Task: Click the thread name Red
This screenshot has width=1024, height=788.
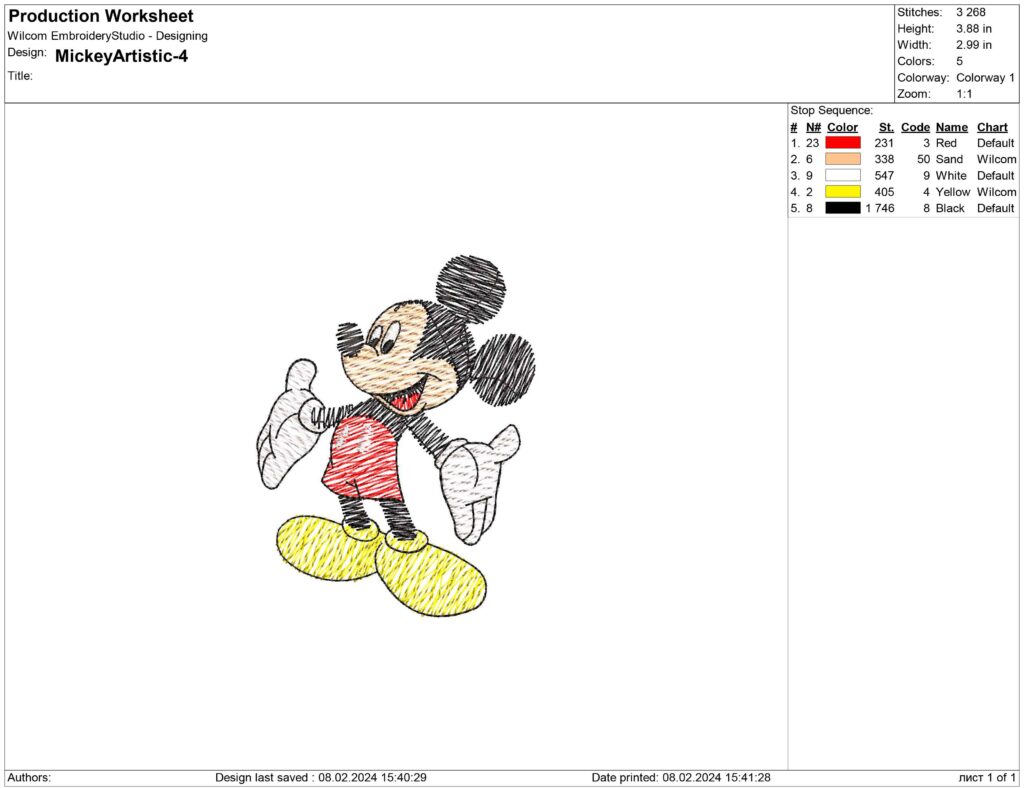Action: 946,143
